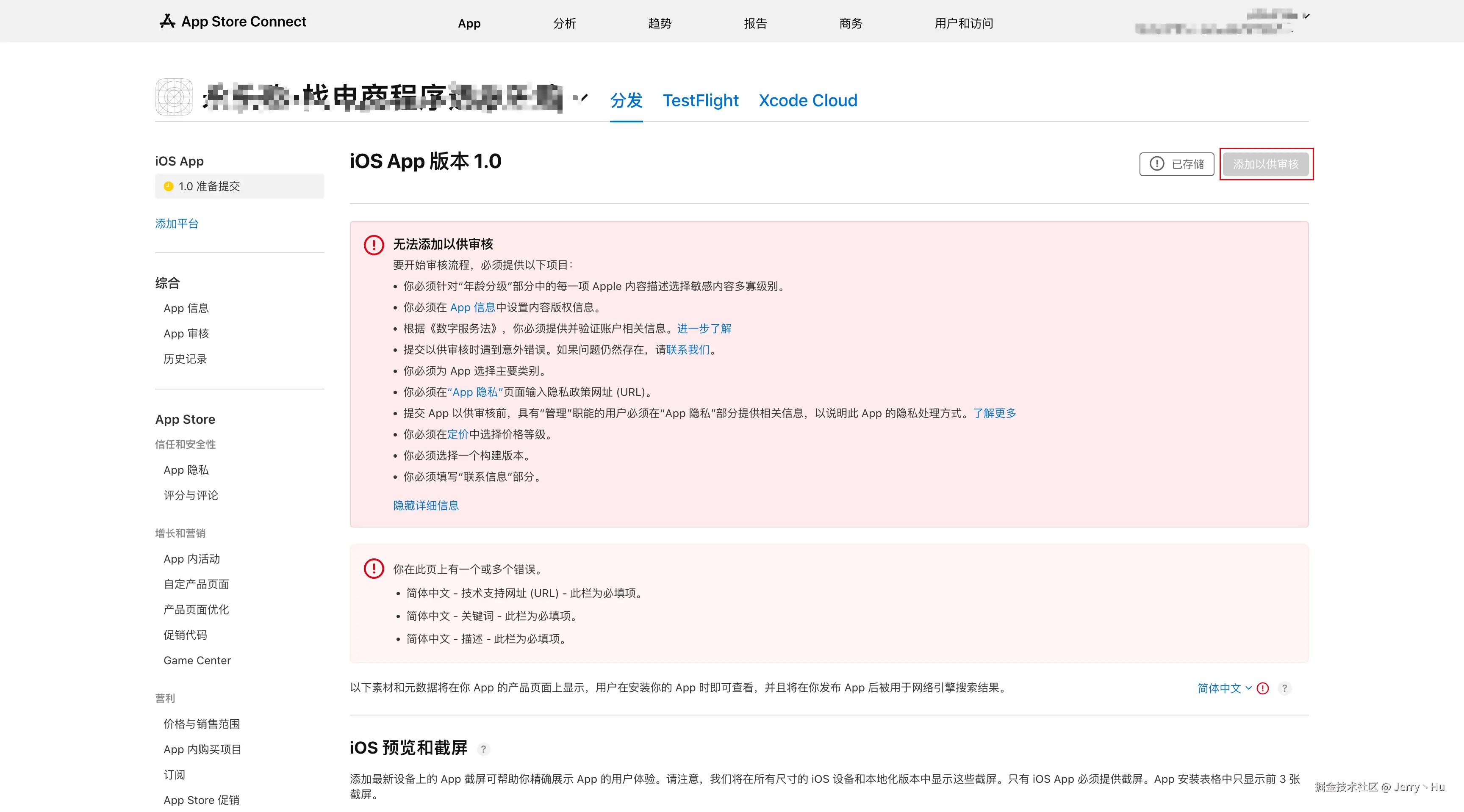Viewport: 1464px width, 812px height.
Task: Click the red warning icon next to 简体中文
Action: (1263, 688)
